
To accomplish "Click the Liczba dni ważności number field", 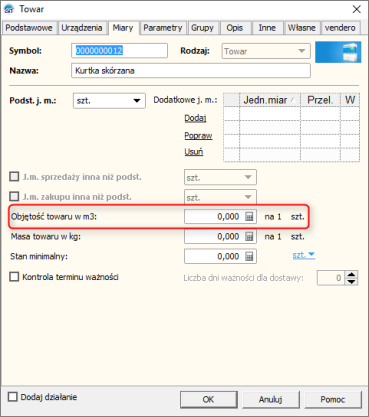I will coord(331,278).
